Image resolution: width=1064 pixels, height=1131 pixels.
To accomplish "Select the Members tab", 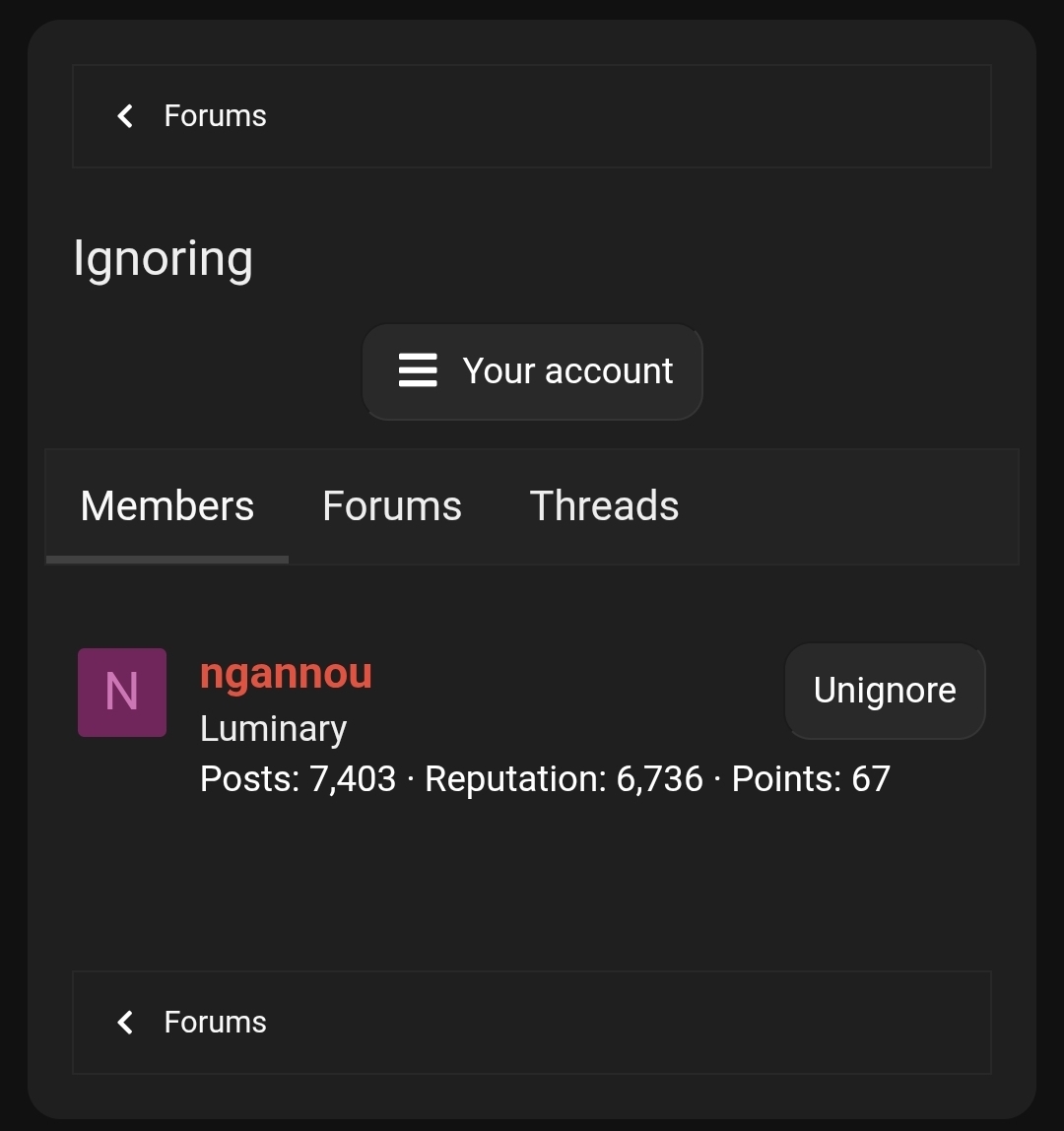I will coord(167,506).
